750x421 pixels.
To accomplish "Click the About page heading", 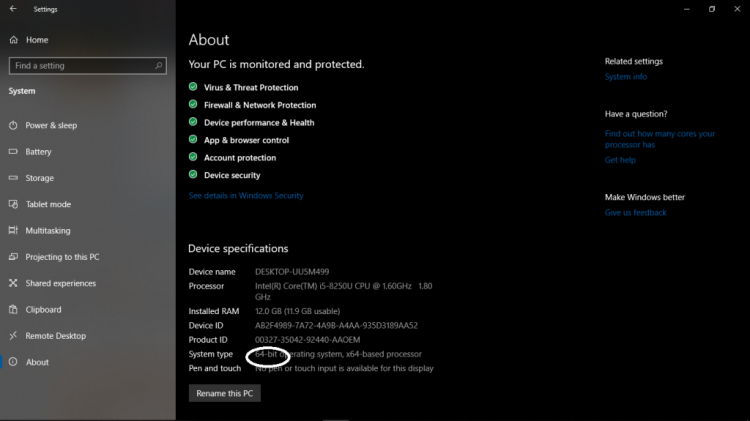I will click(x=209, y=40).
